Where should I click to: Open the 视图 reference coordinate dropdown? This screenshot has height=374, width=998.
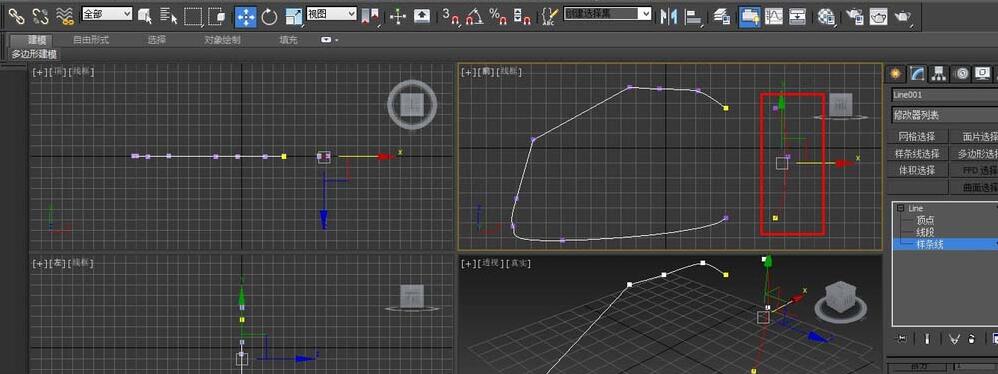pyautogui.click(x=332, y=14)
